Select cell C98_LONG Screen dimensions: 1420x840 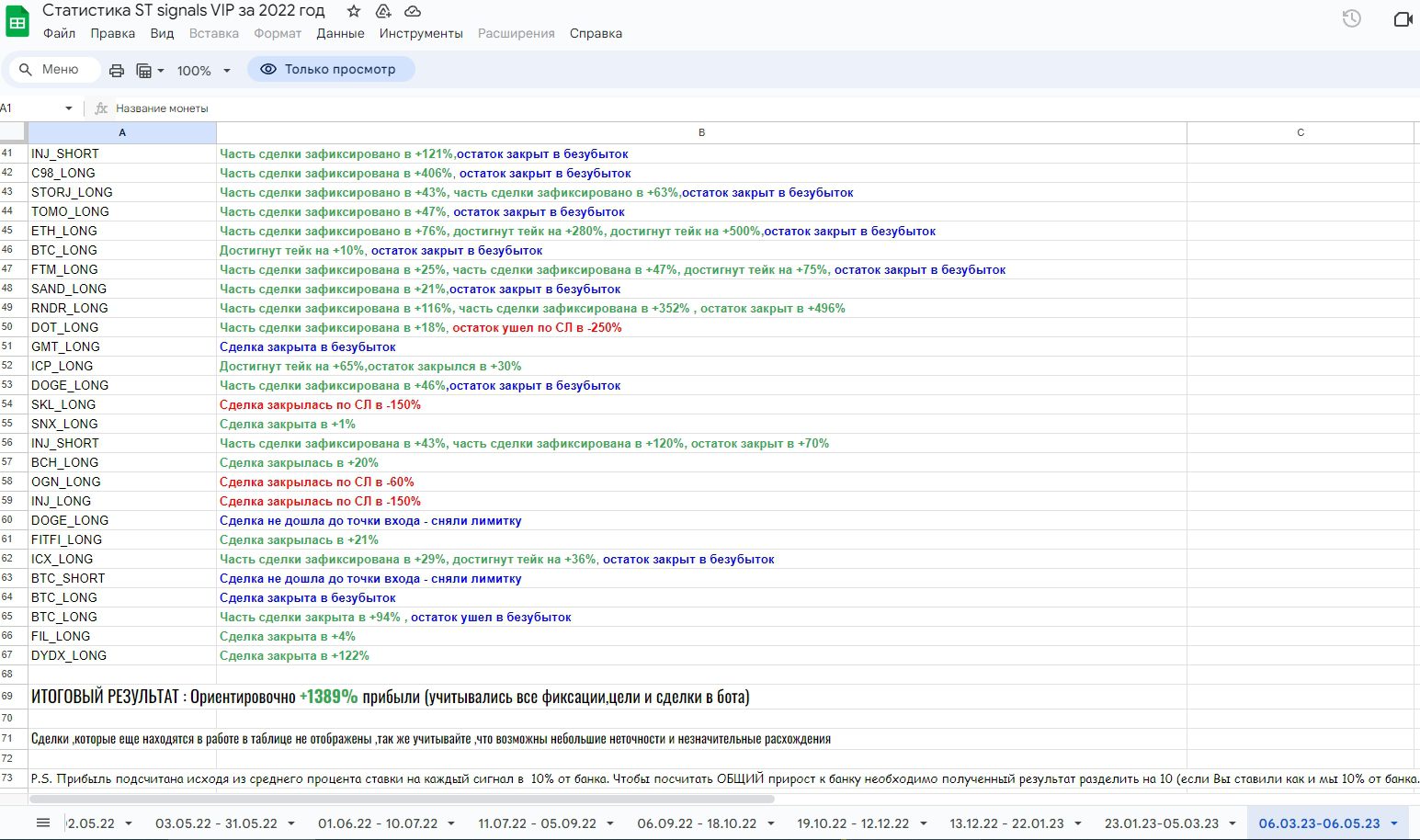click(122, 173)
